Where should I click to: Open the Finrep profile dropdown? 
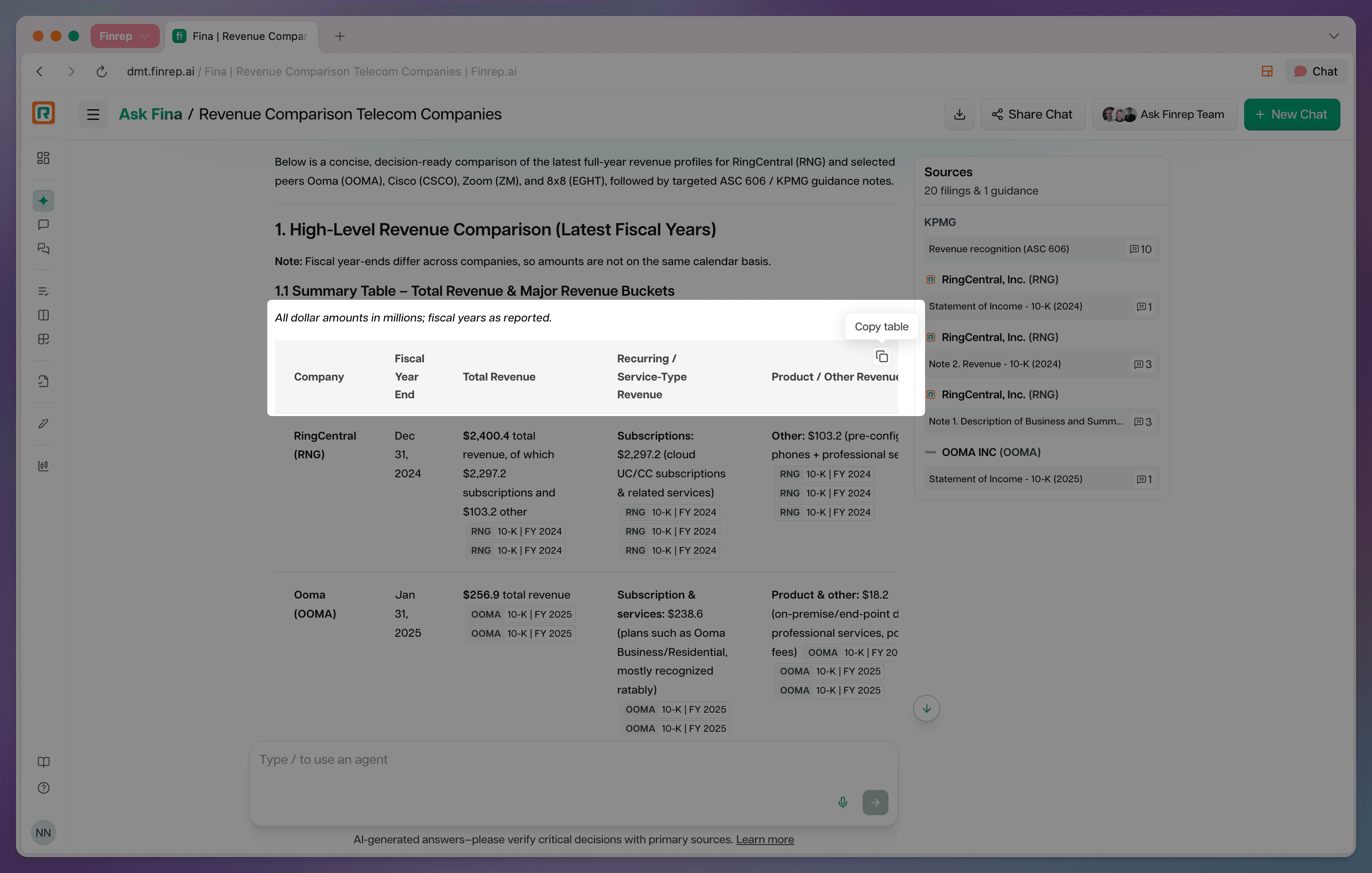(124, 36)
